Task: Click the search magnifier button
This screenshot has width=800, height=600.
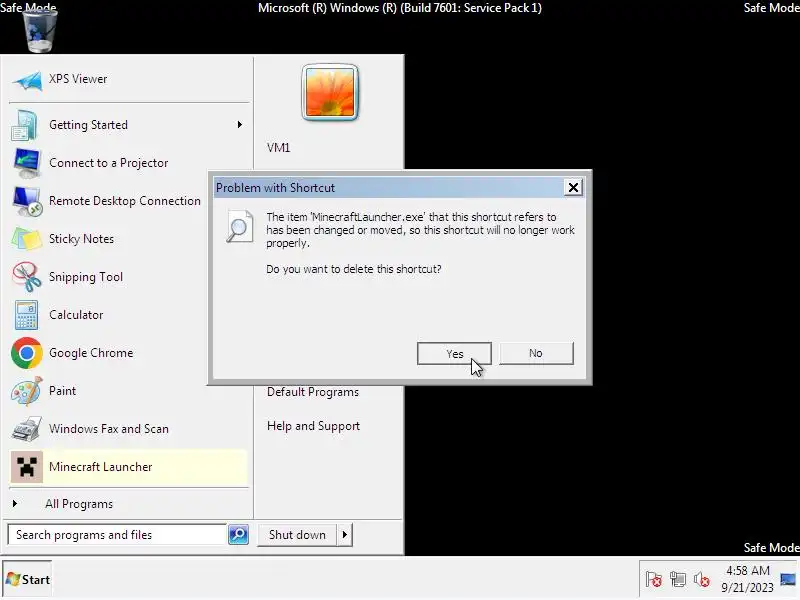Action: (x=238, y=535)
